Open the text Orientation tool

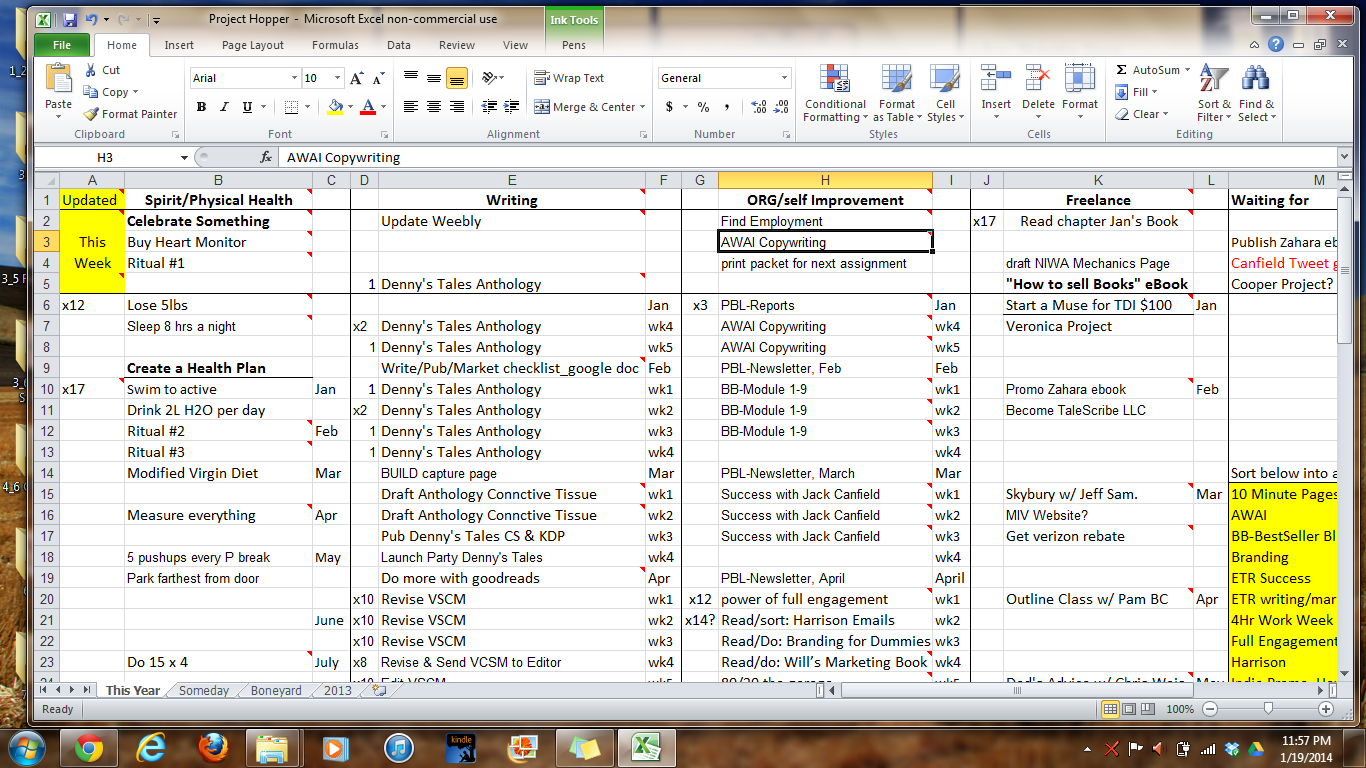[490, 78]
